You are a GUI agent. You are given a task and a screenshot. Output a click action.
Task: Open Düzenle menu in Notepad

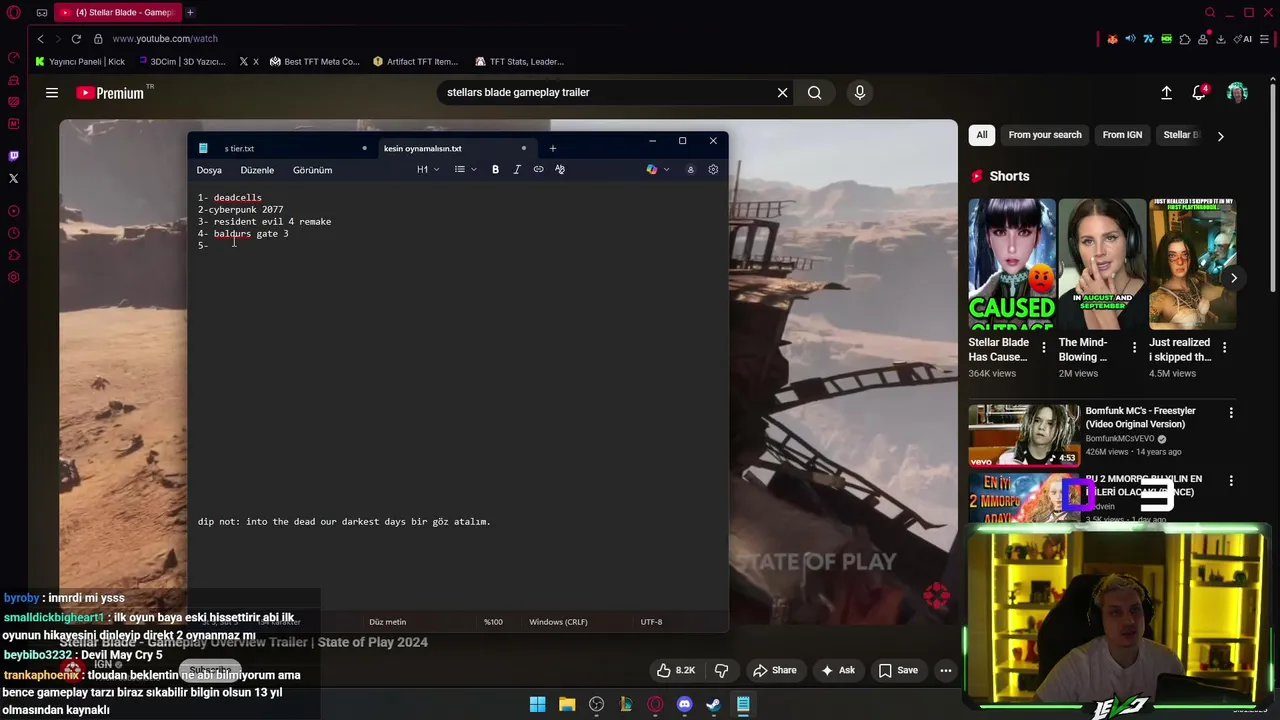pyautogui.click(x=257, y=170)
